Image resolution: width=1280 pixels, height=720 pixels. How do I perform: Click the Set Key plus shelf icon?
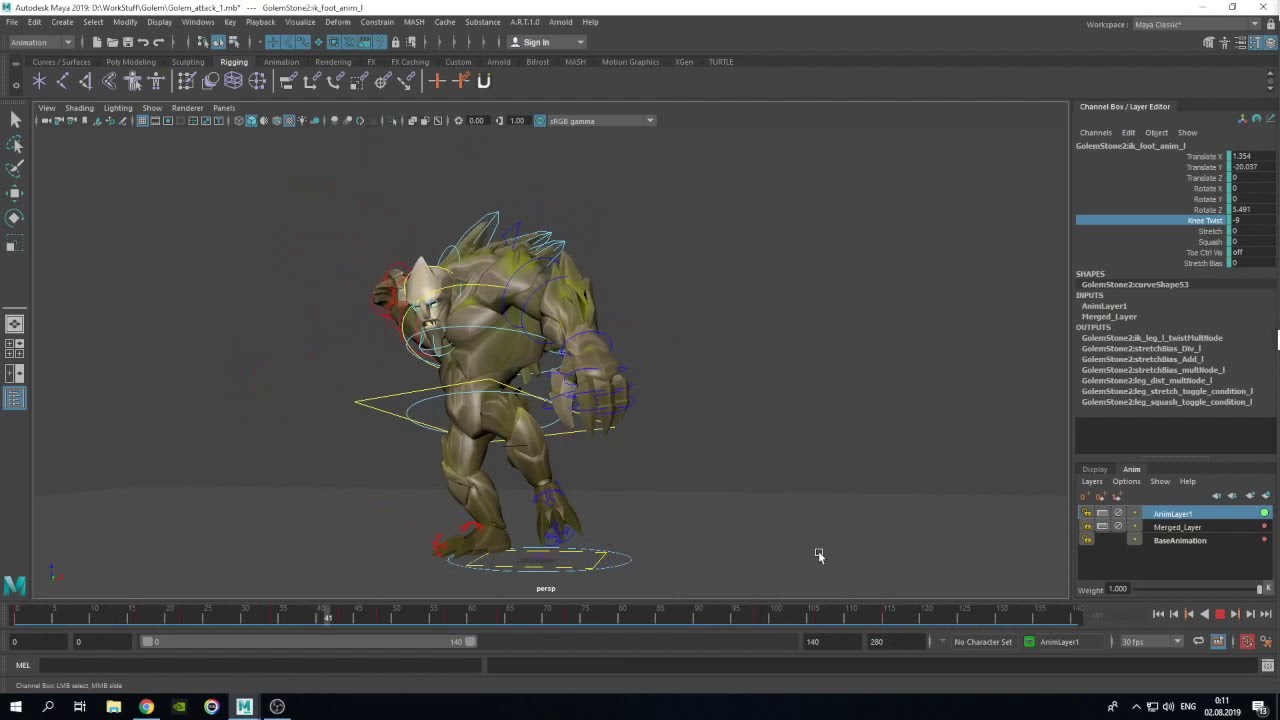(x=437, y=81)
